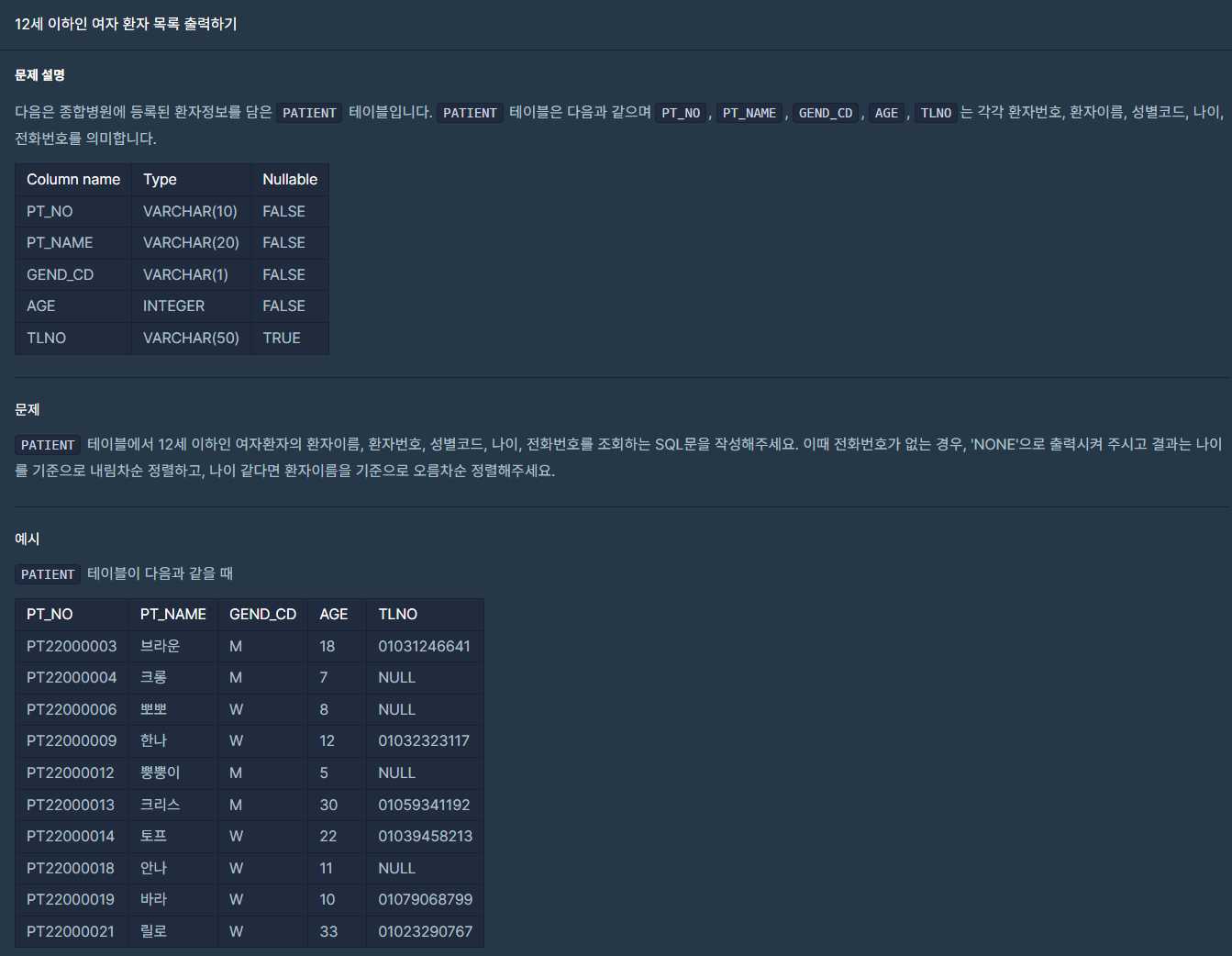Click phone number 01079068799
The image size is (1232, 956).
click(425, 900)
